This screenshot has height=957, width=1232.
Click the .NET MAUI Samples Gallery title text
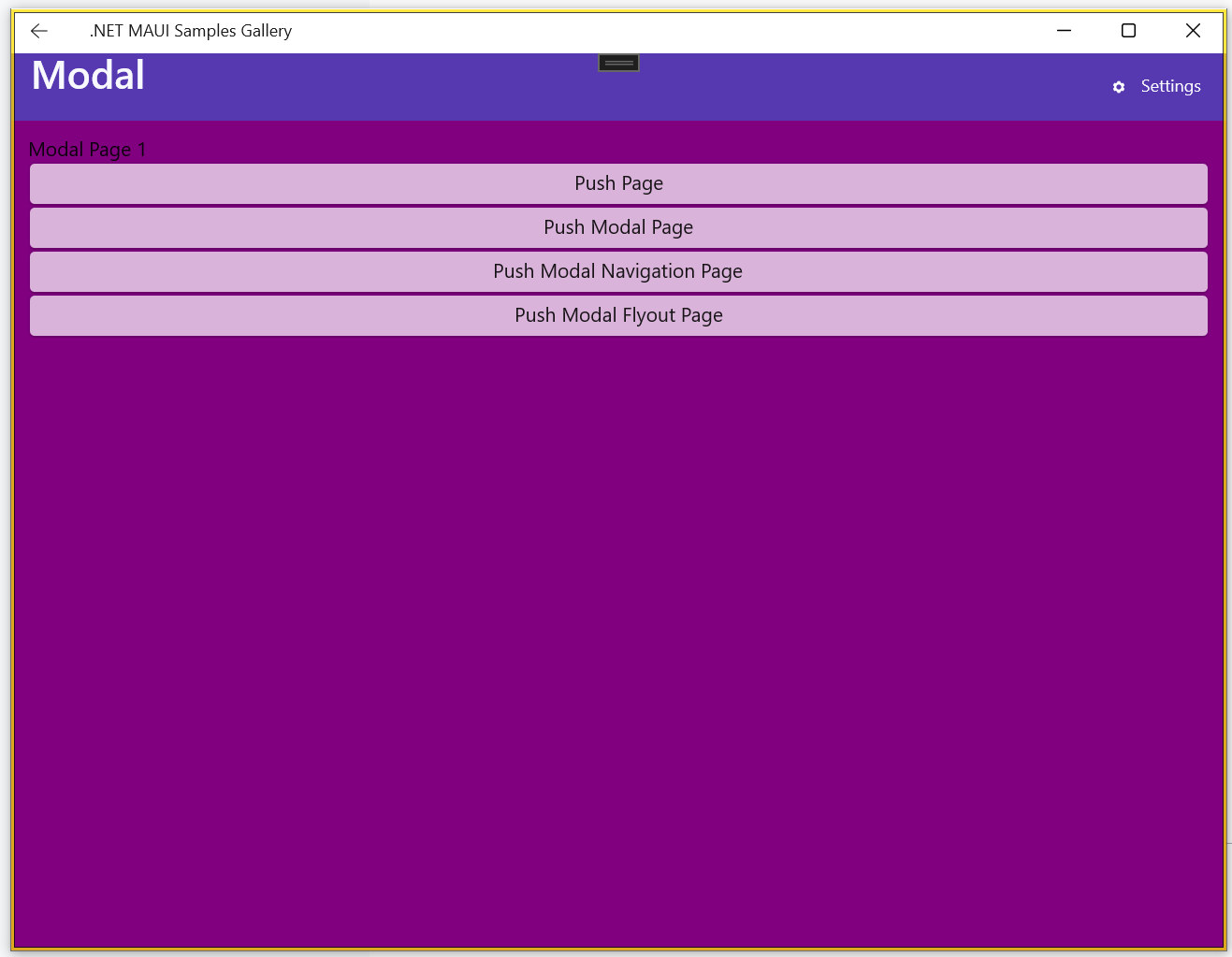click(x=191, y=31)
